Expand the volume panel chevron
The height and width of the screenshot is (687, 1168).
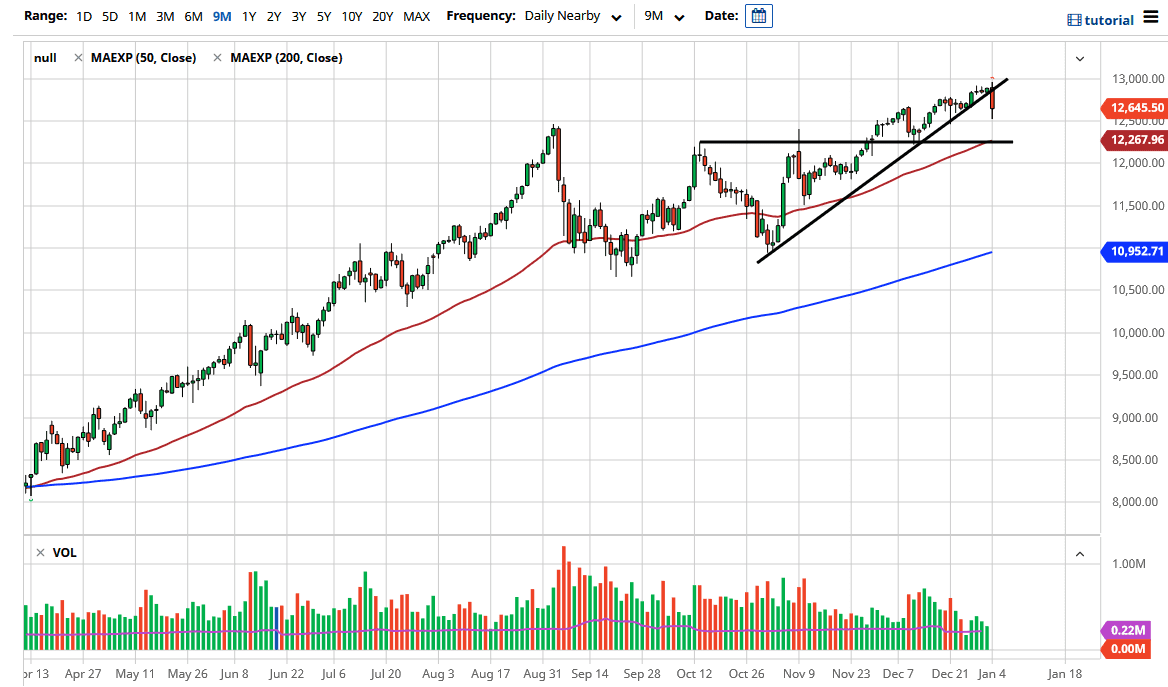(1080, 553)
